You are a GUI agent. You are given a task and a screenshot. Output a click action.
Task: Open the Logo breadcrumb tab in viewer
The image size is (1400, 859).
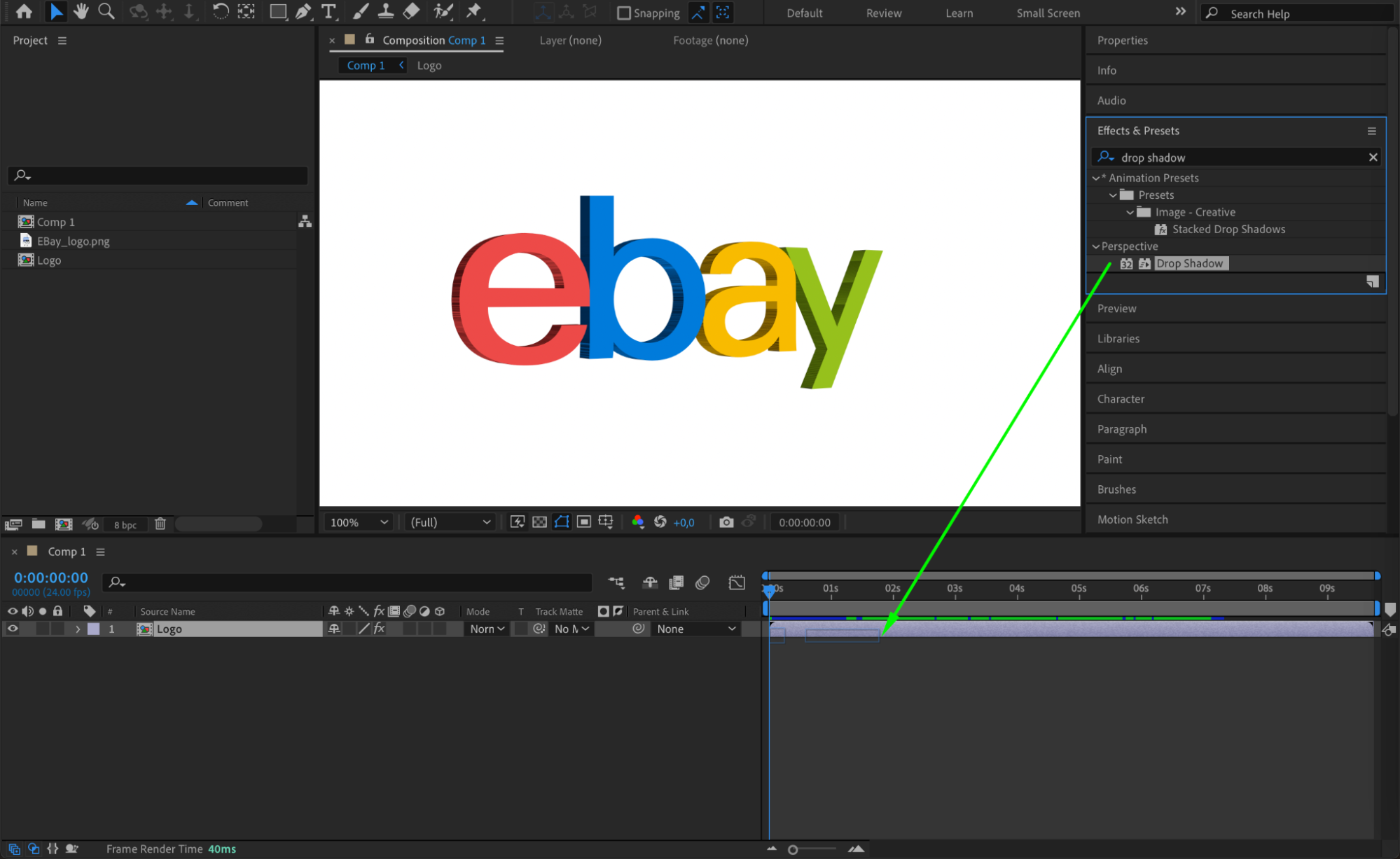(x=429, y=65)
